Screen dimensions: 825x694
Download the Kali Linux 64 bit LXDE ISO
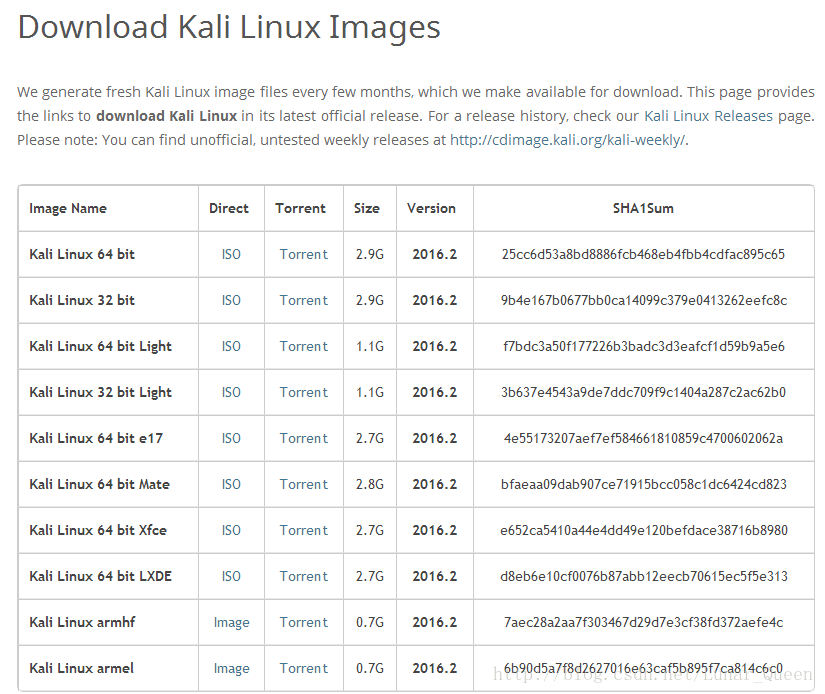click(231, 576)
